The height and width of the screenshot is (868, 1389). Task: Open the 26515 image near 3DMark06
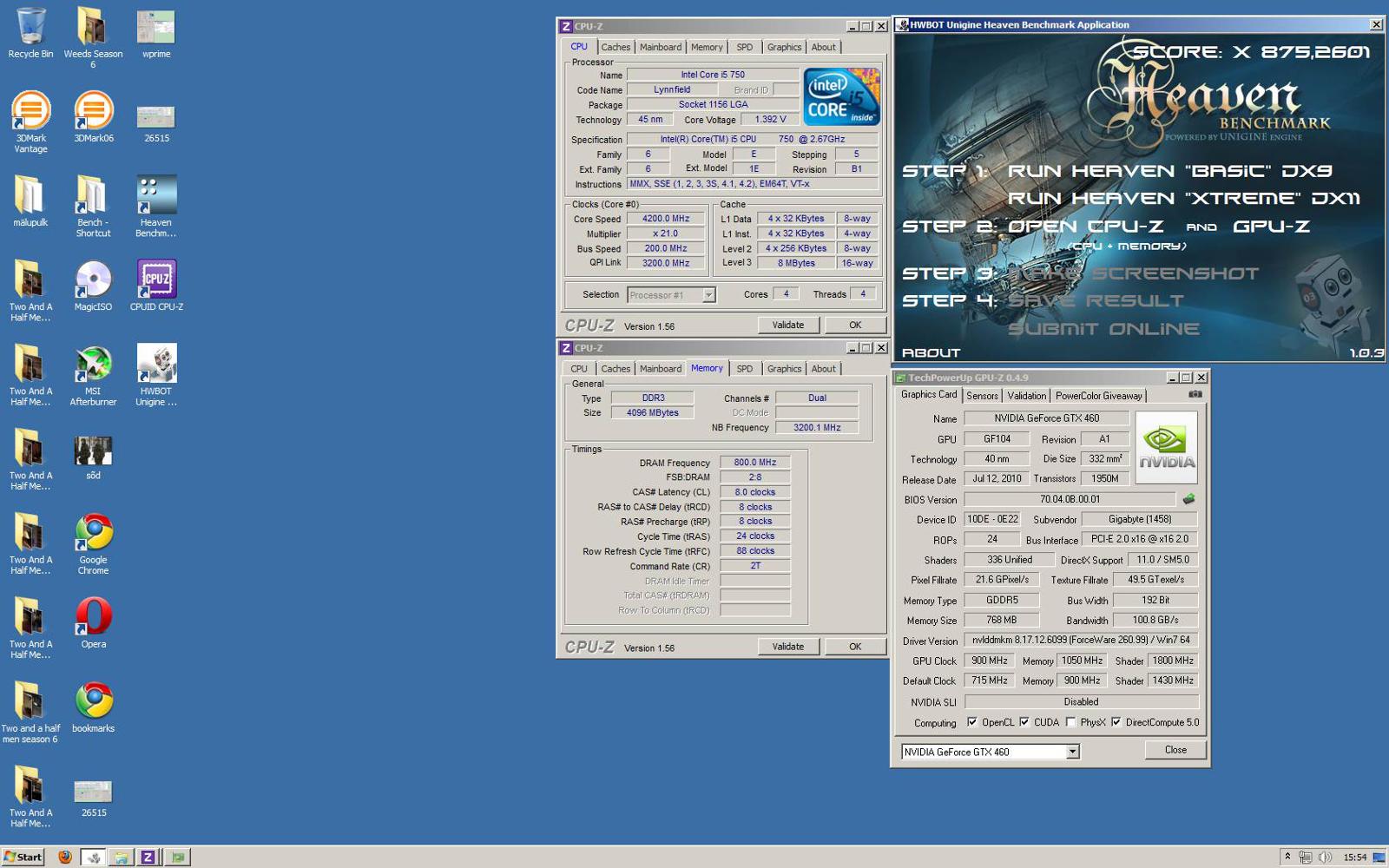[x=156, y=122]
